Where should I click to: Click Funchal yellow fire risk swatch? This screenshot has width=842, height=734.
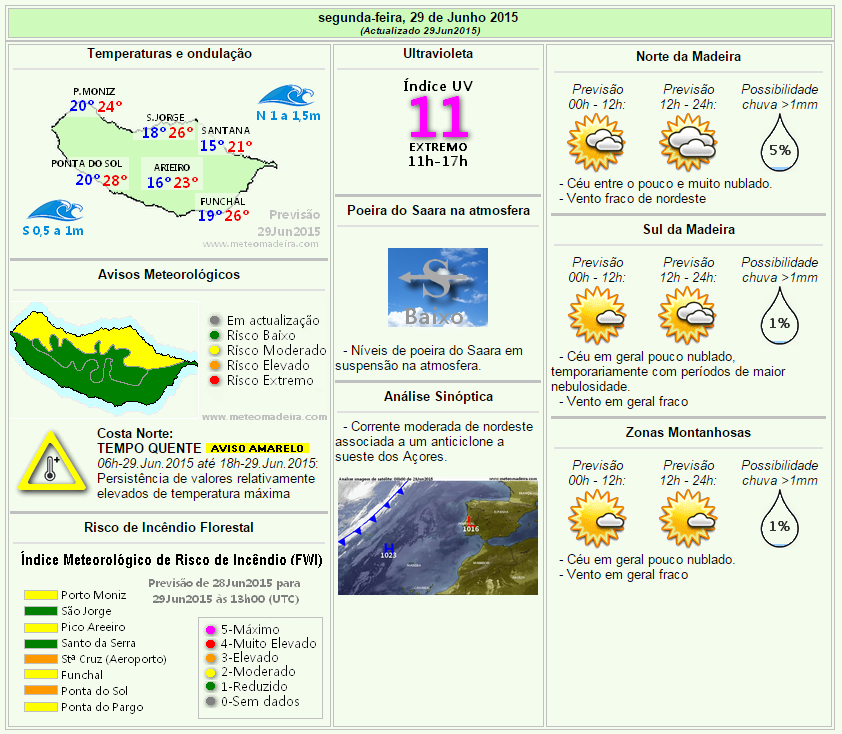click(41, 675)
